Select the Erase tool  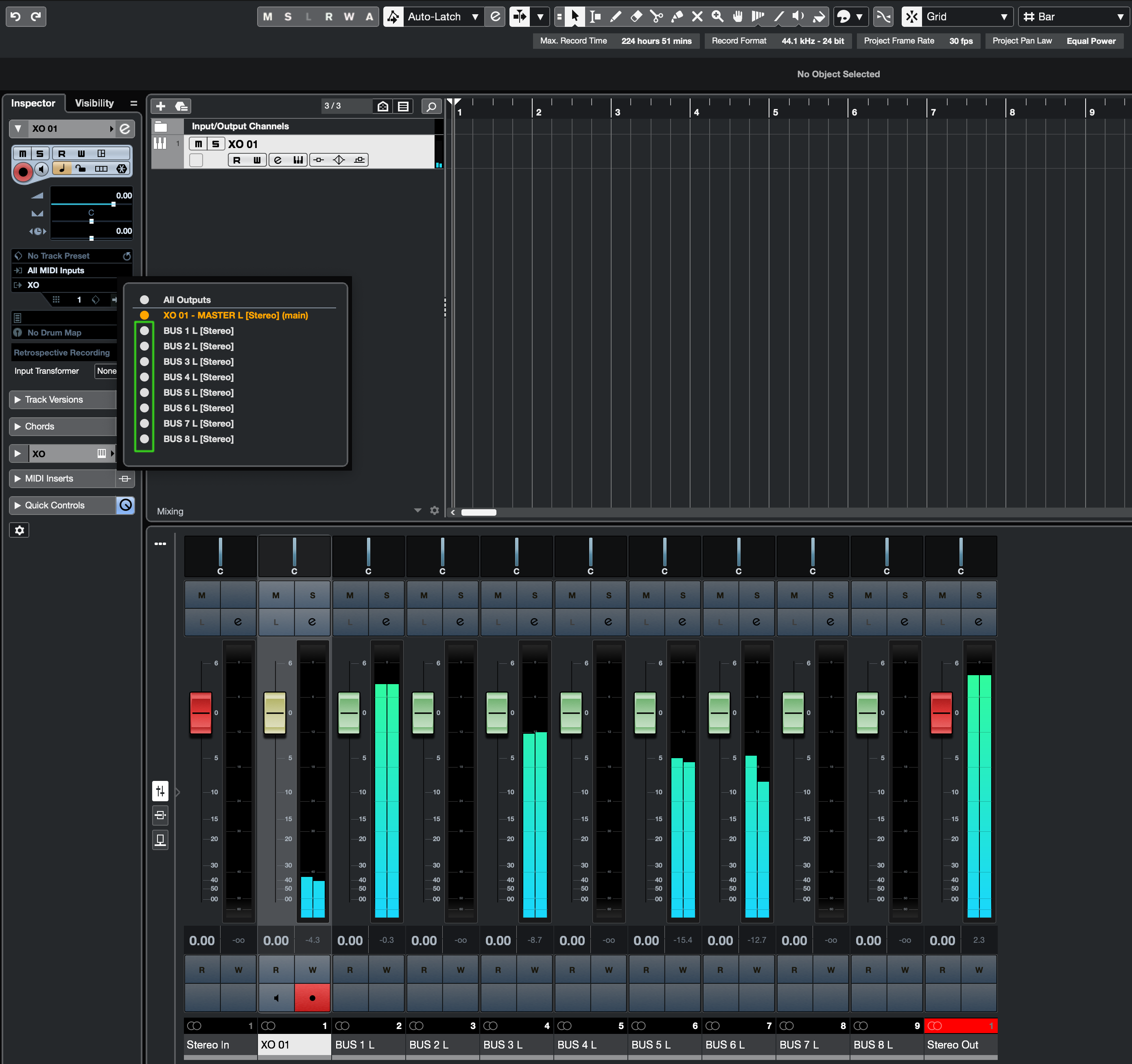click(x=636, y=17)
